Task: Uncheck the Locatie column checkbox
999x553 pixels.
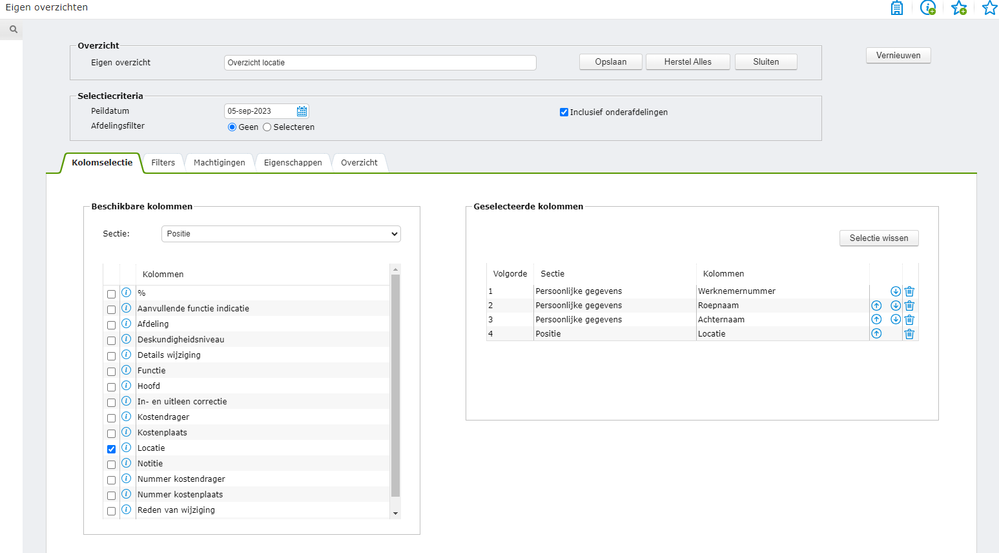Action: tap(111, 449)
